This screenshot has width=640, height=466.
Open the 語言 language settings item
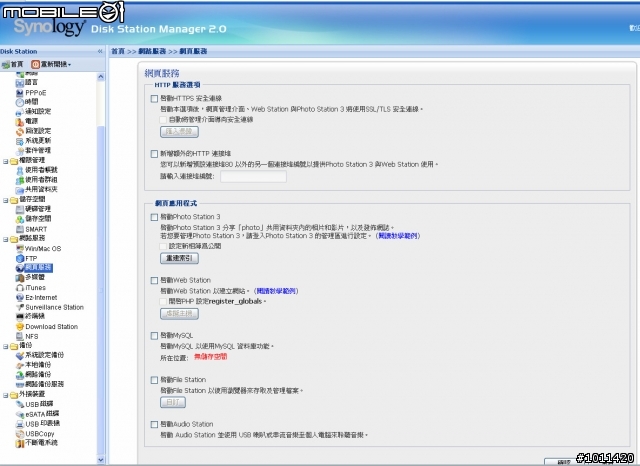[27, 83]
